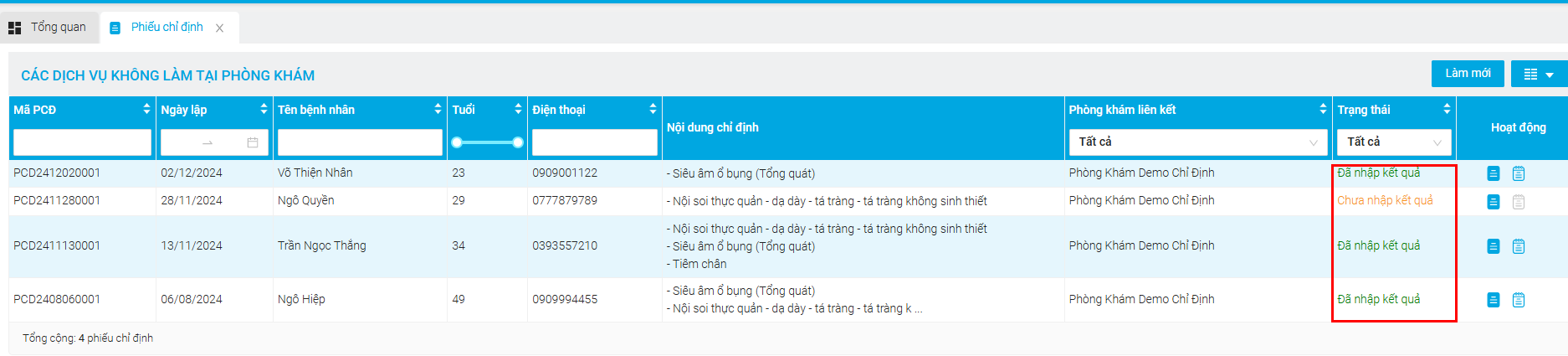This screenshot has height=356, width=1568.
Task: Click phone number 0909994455
Action: [565, 299]
